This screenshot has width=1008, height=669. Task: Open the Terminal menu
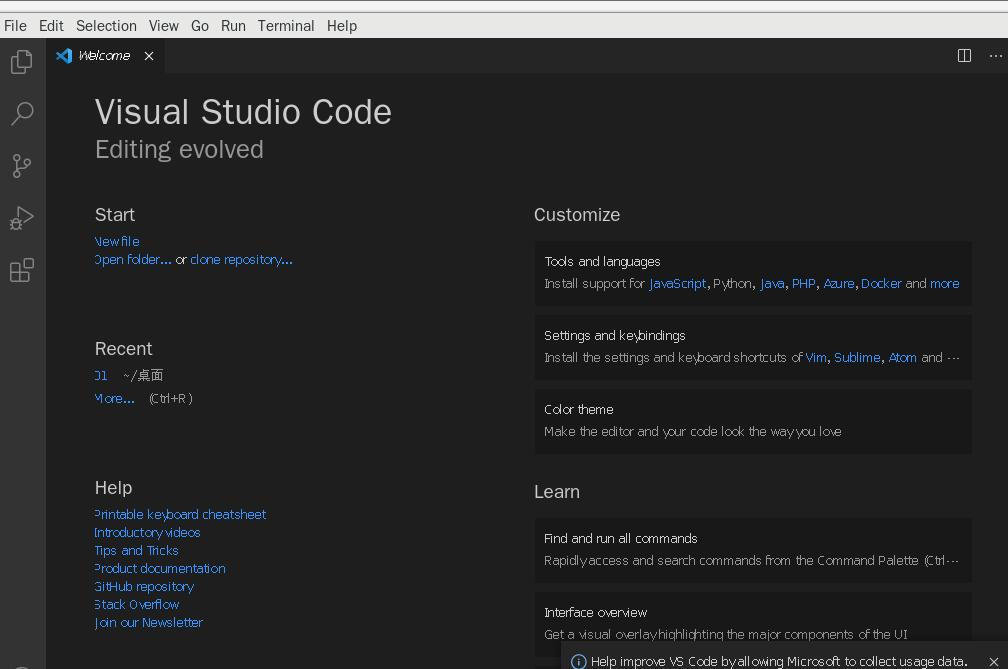286,26
